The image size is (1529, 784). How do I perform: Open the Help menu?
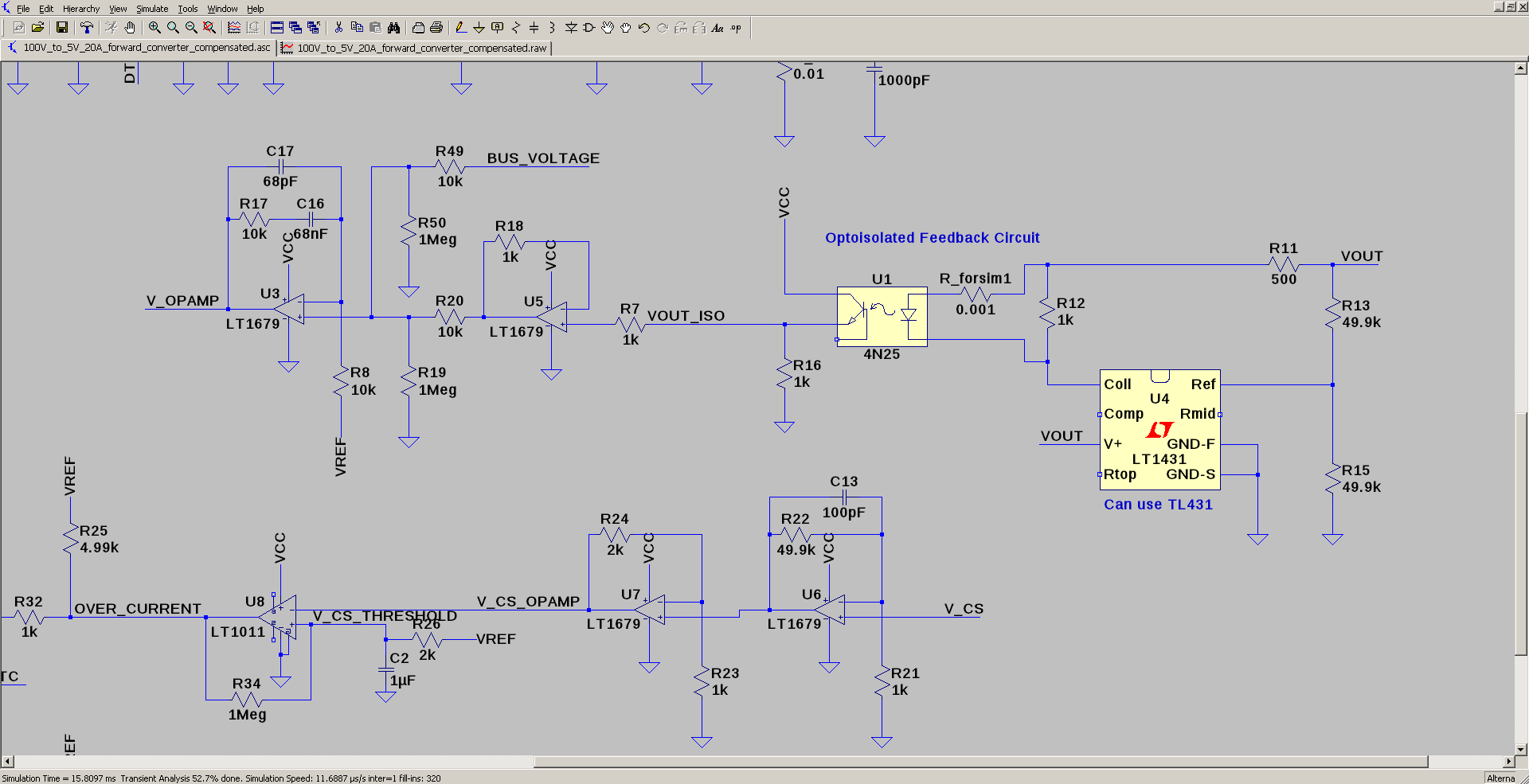255,9
